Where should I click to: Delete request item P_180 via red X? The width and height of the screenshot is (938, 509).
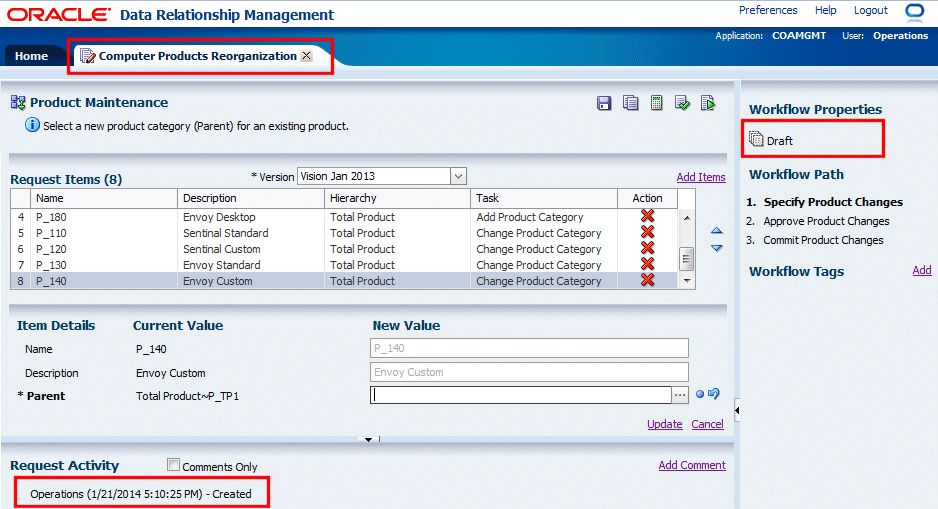[647, 217]
